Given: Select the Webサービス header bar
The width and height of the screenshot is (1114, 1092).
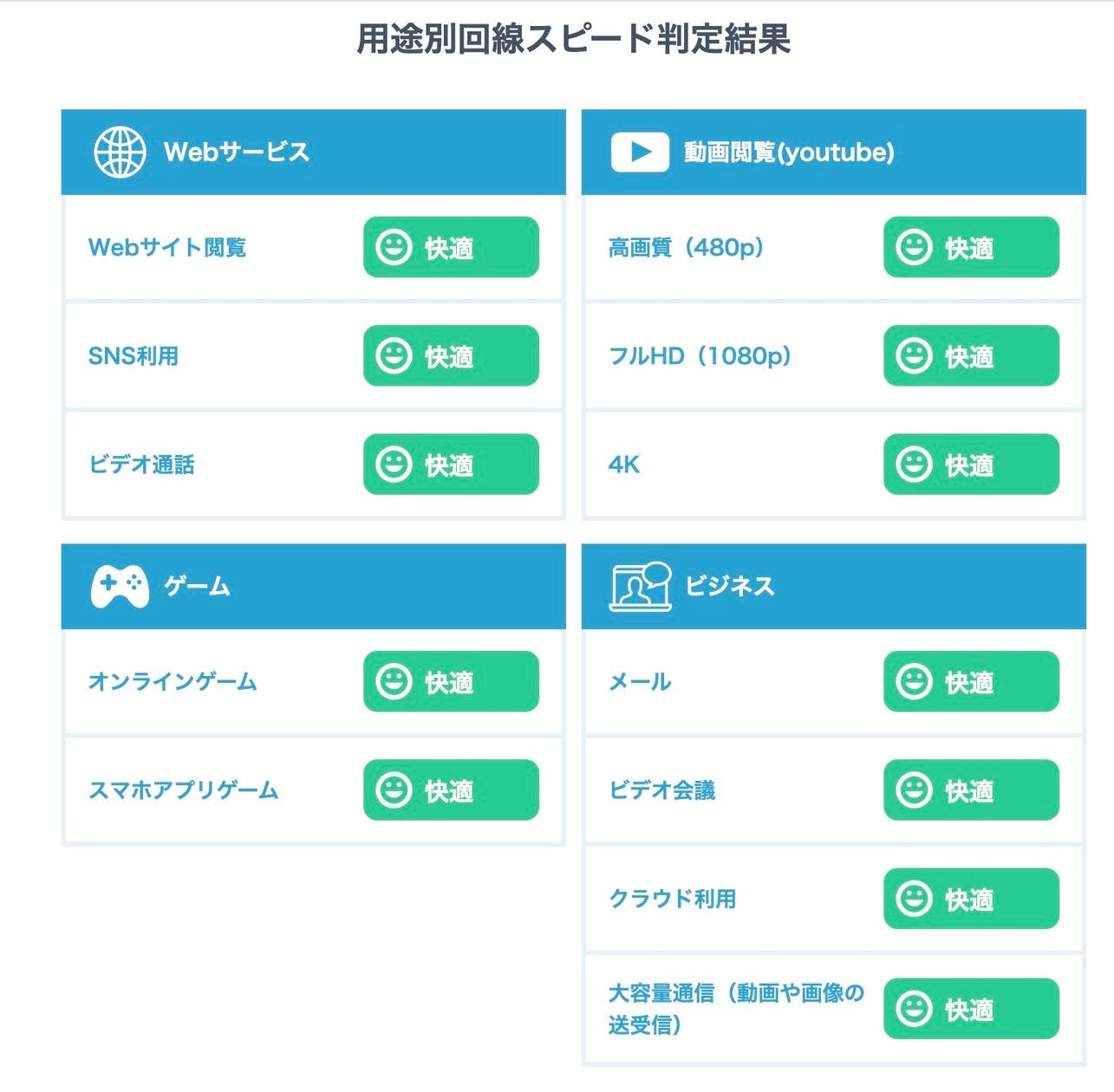Looking at the screenshot, I should [x=315, y=150].
